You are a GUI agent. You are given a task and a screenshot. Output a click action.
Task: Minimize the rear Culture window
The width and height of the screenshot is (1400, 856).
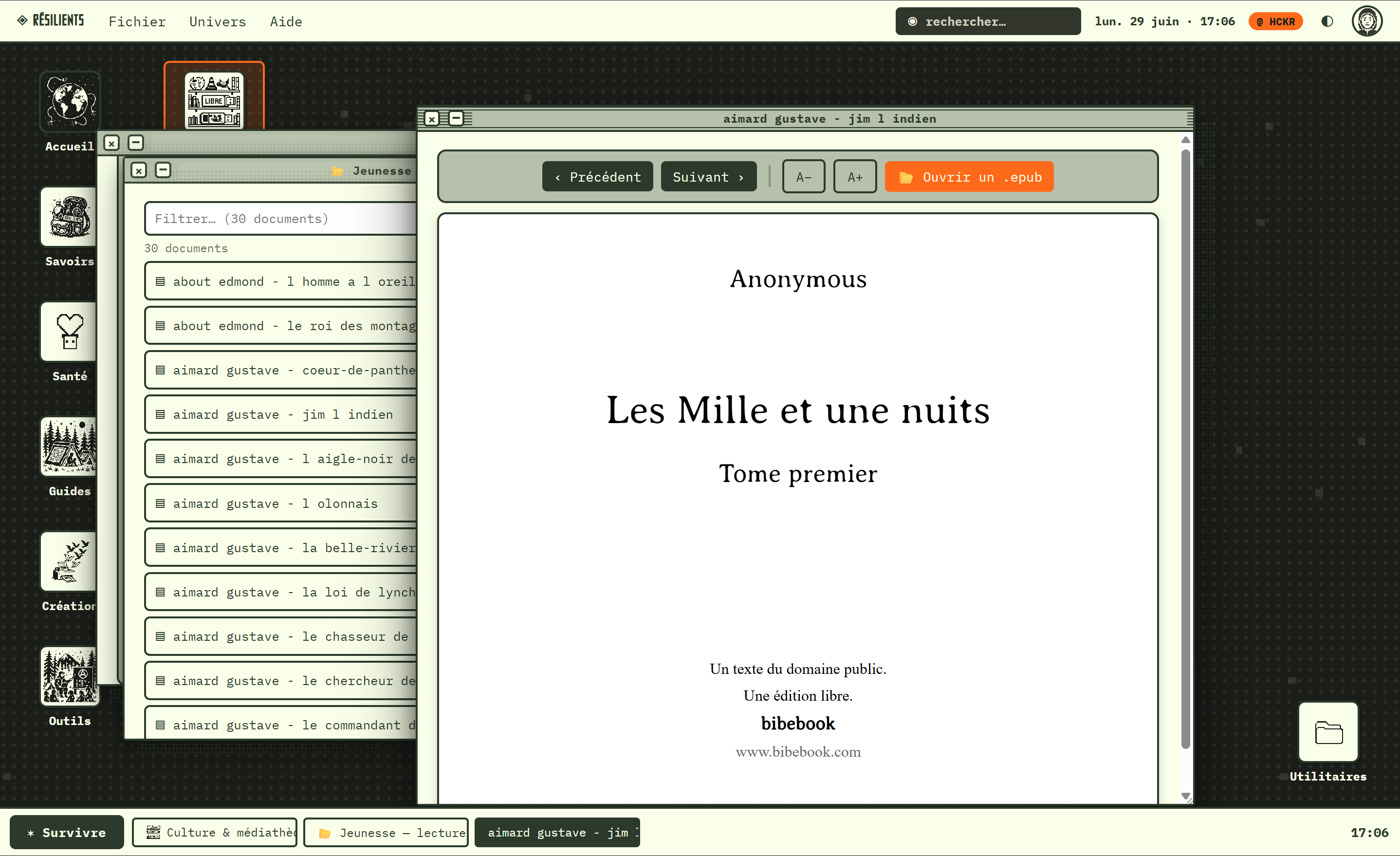coord(136,143)
